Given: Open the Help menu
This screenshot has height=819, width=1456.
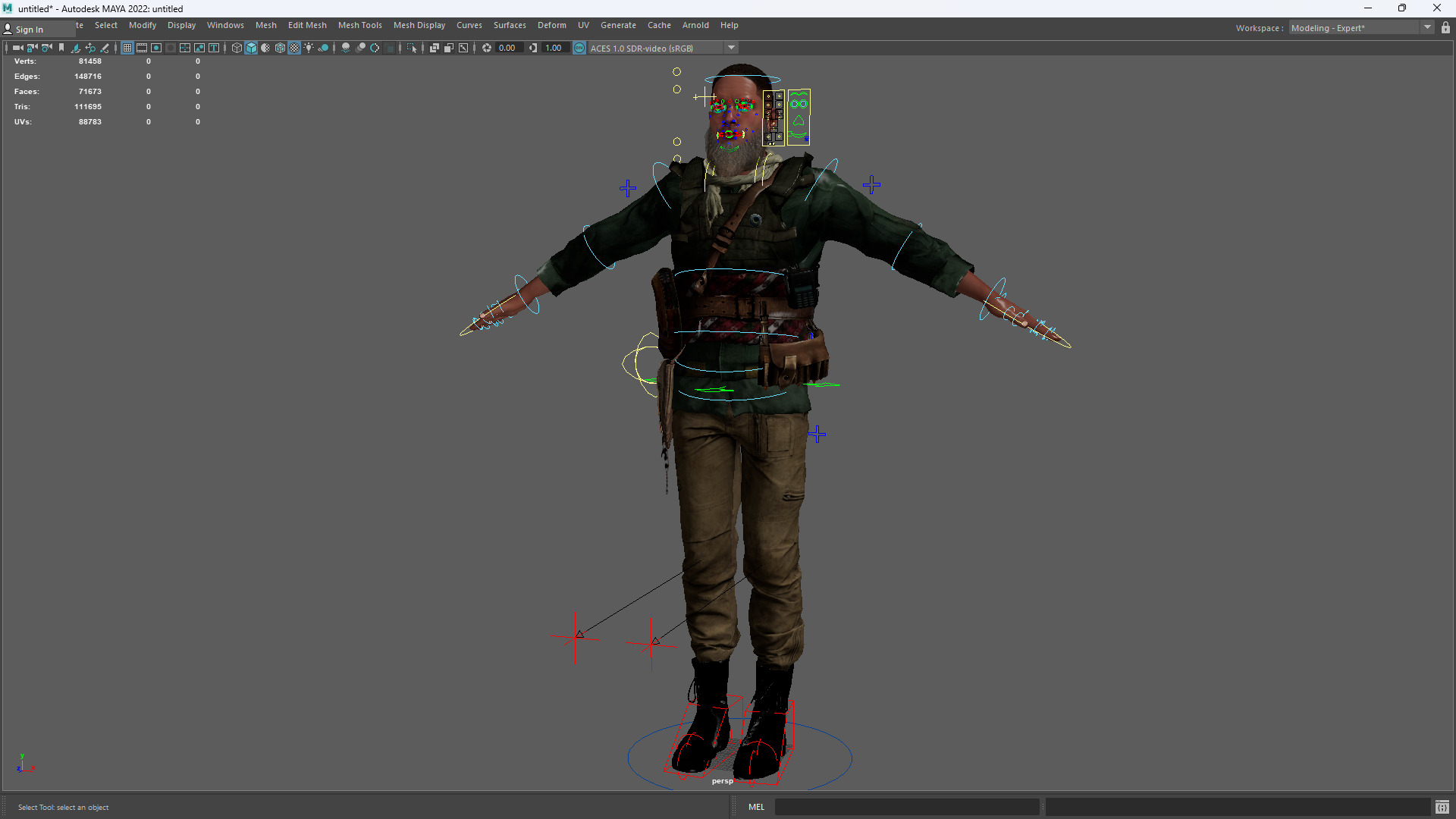Looking at the screenshot, I should (730, 25).
